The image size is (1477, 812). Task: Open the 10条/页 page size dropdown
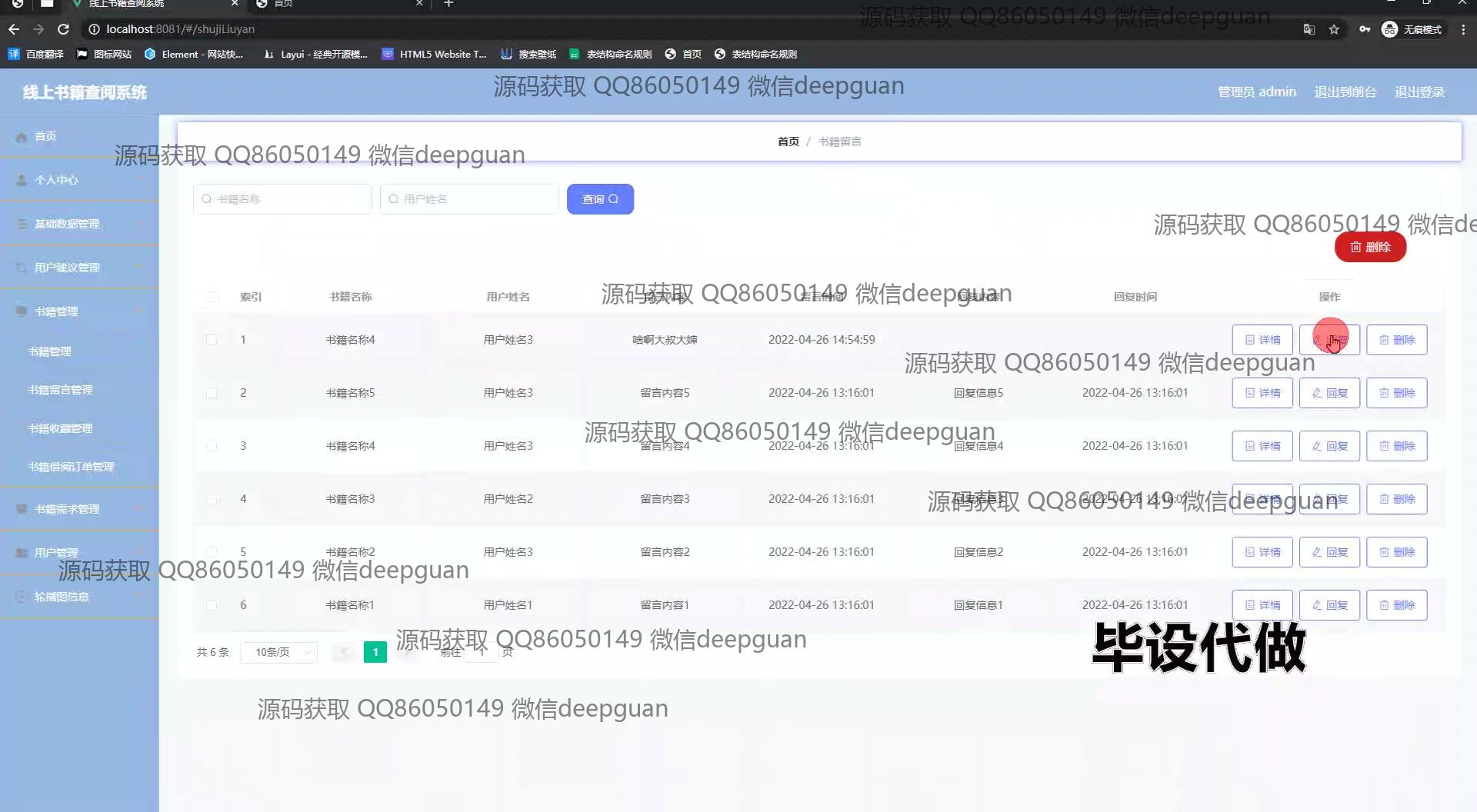click(279, 652)
